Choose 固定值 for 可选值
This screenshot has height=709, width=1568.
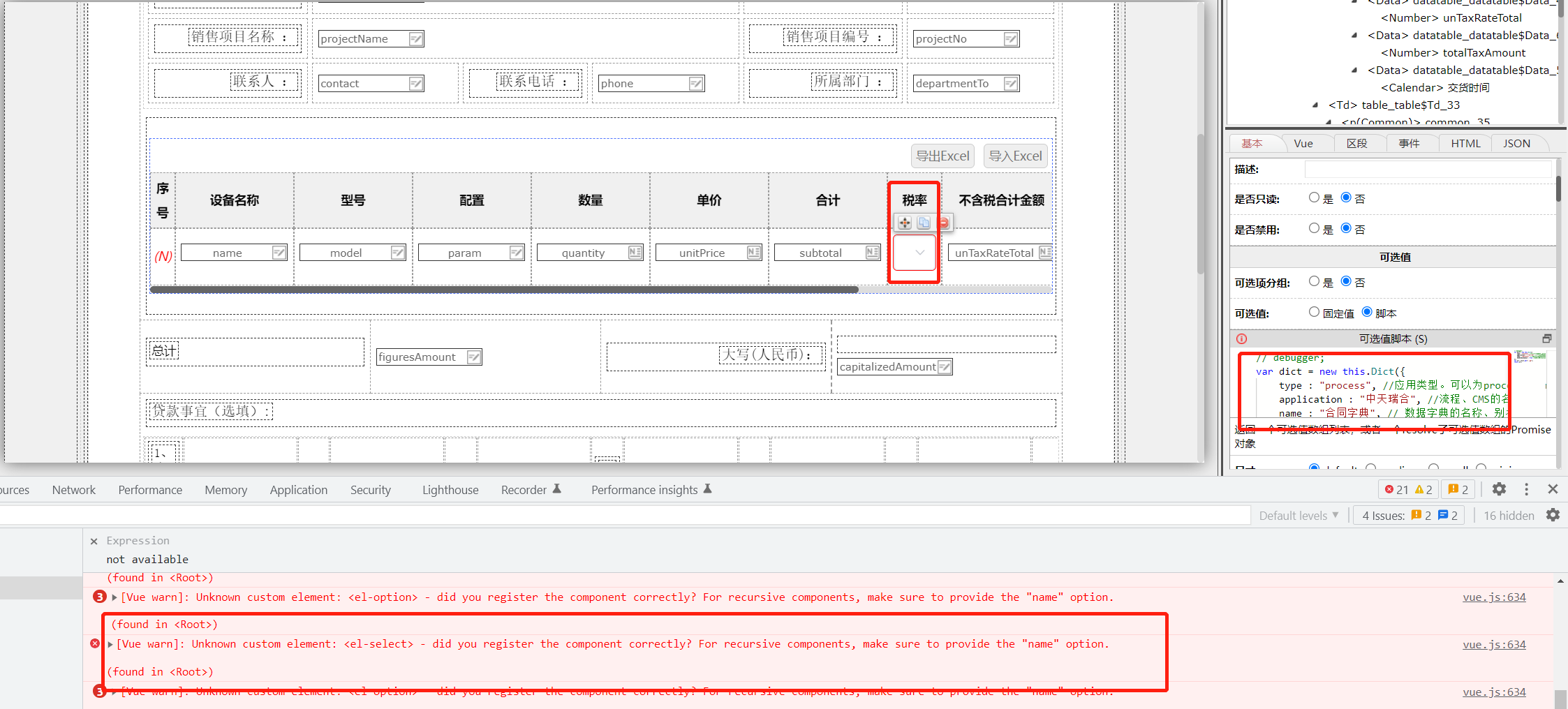coord(1315,312)
